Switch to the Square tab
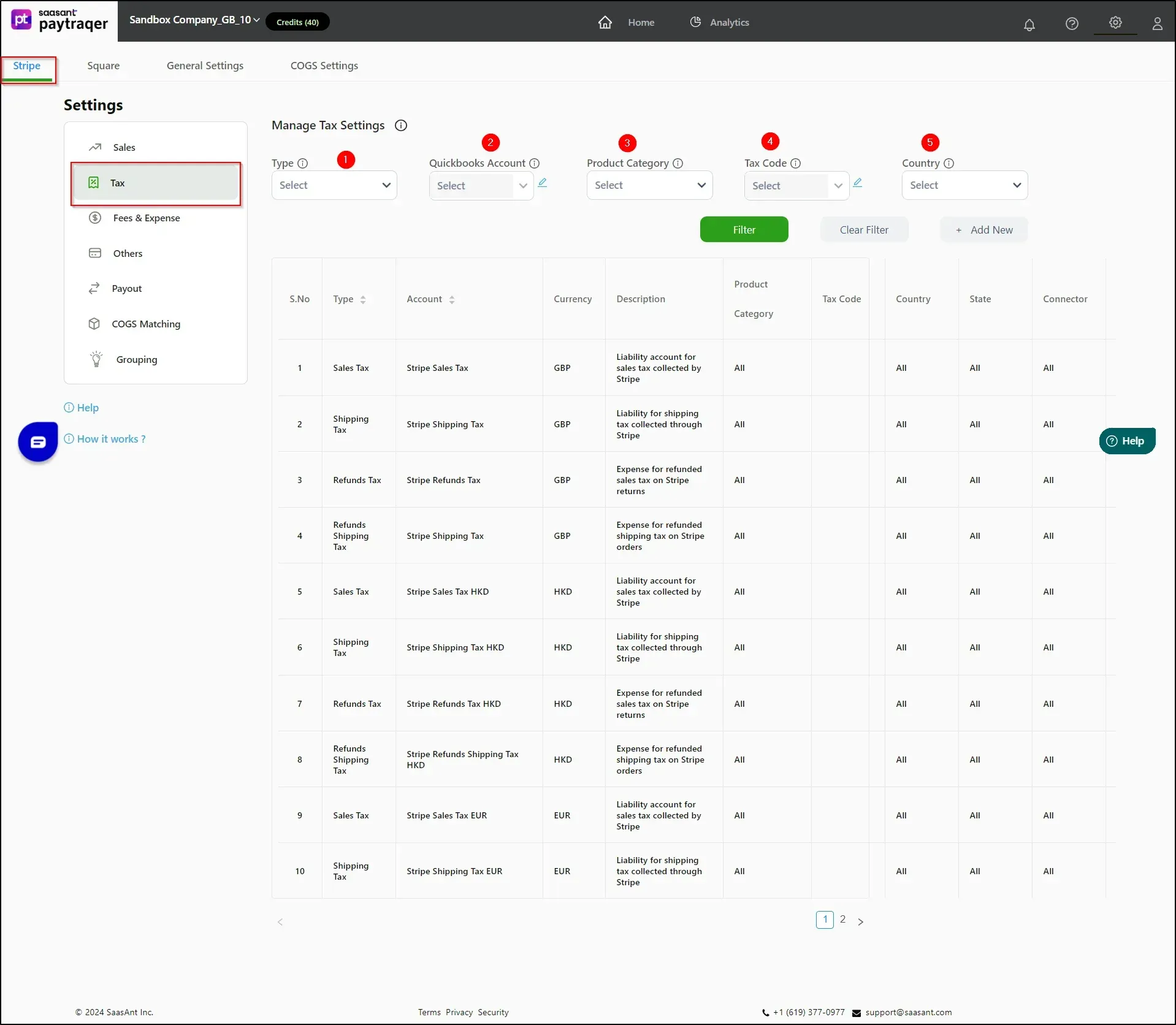1176x1025 pixels. pyautogui.click(x=104, y=66)
